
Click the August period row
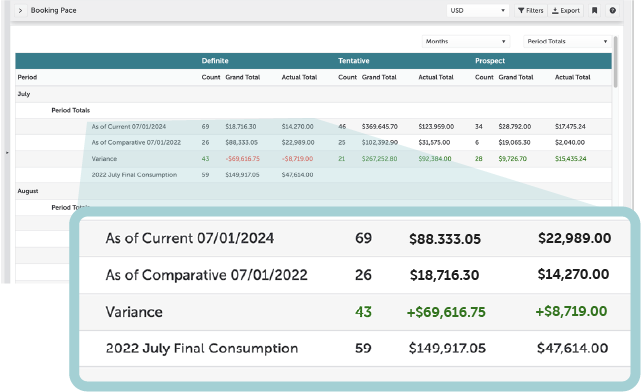(x=314, y=191)
